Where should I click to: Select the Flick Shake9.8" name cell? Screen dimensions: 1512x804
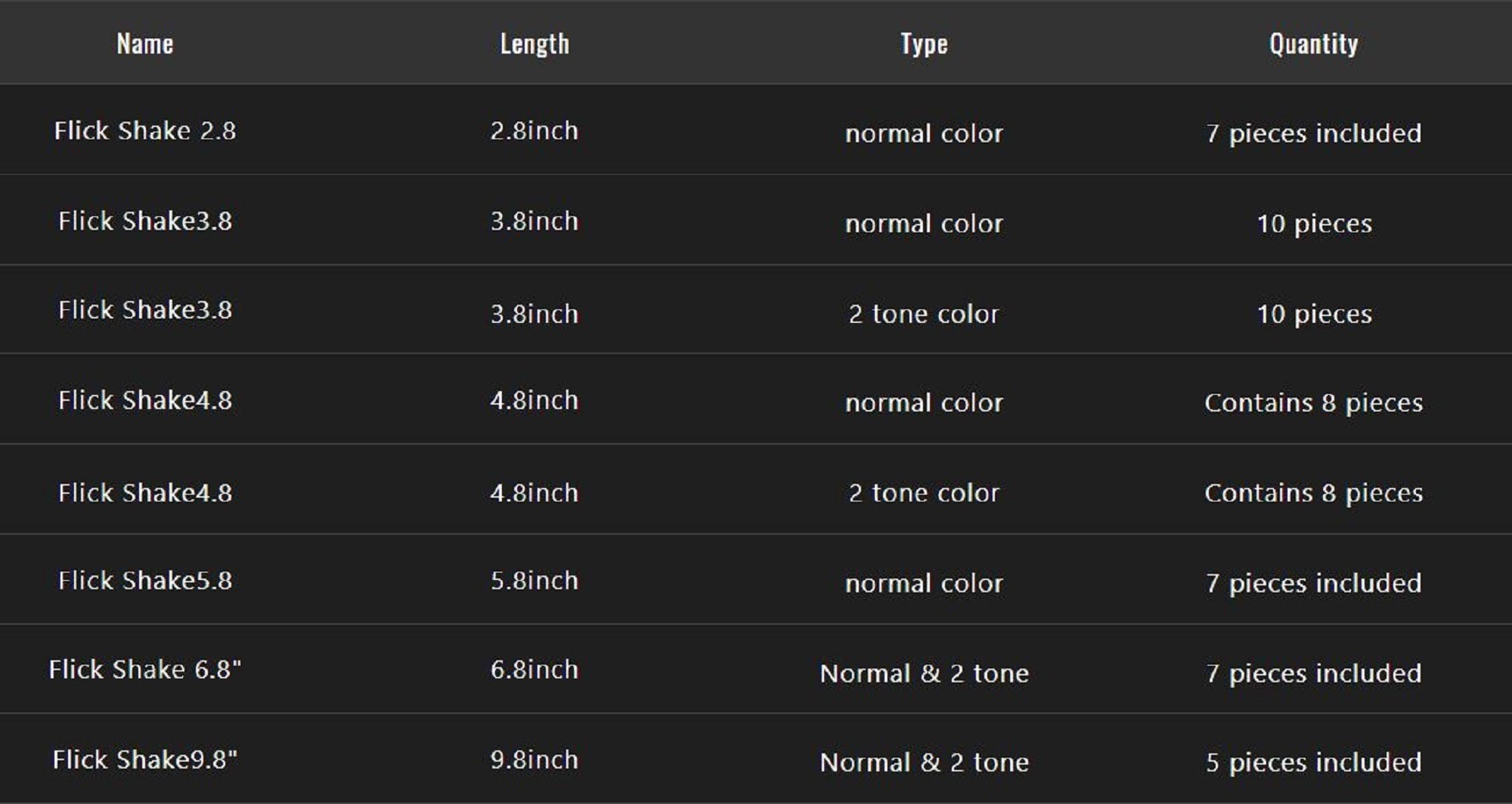click(145, 760)
